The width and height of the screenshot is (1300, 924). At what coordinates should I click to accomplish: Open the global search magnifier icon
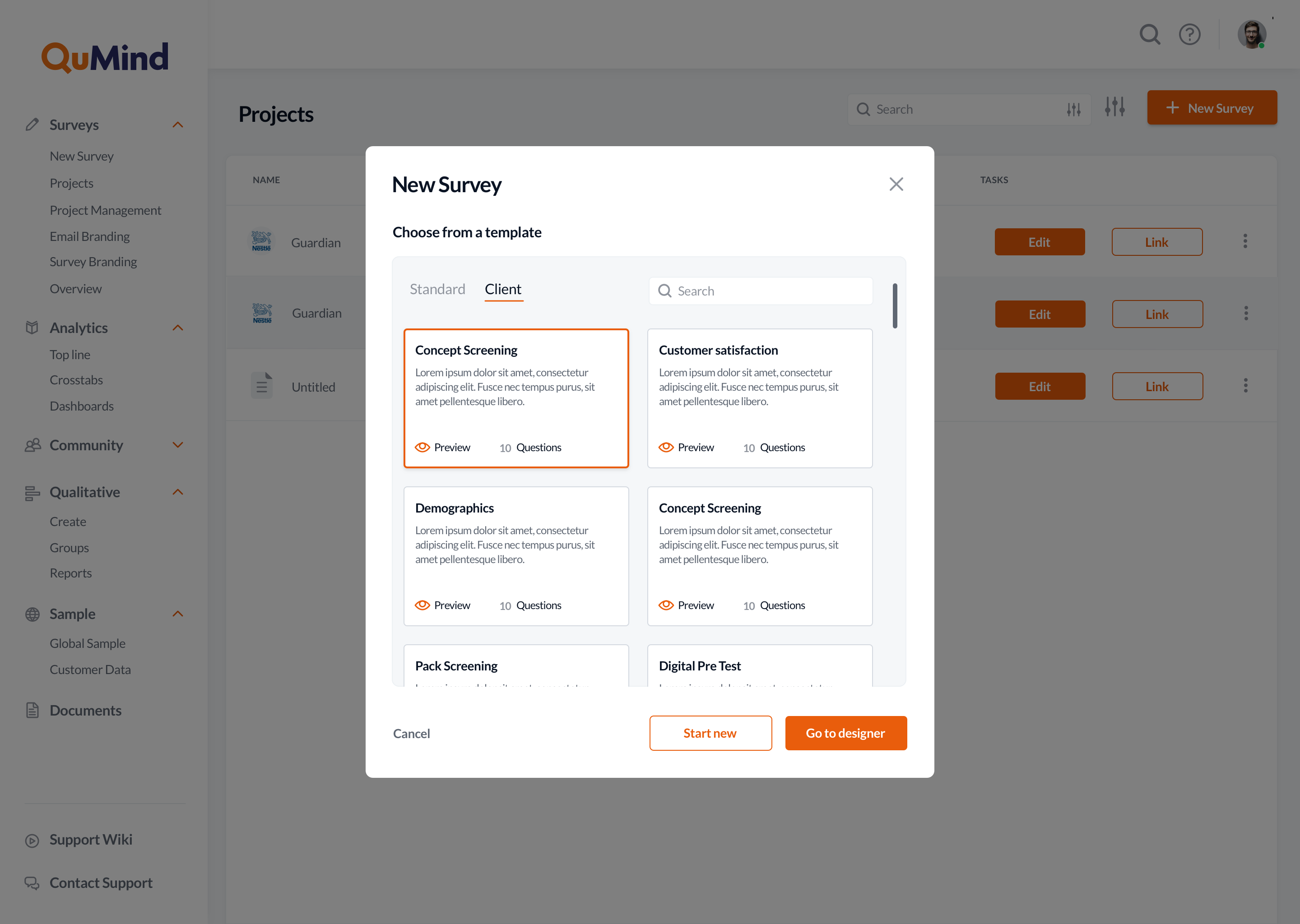1150,34
